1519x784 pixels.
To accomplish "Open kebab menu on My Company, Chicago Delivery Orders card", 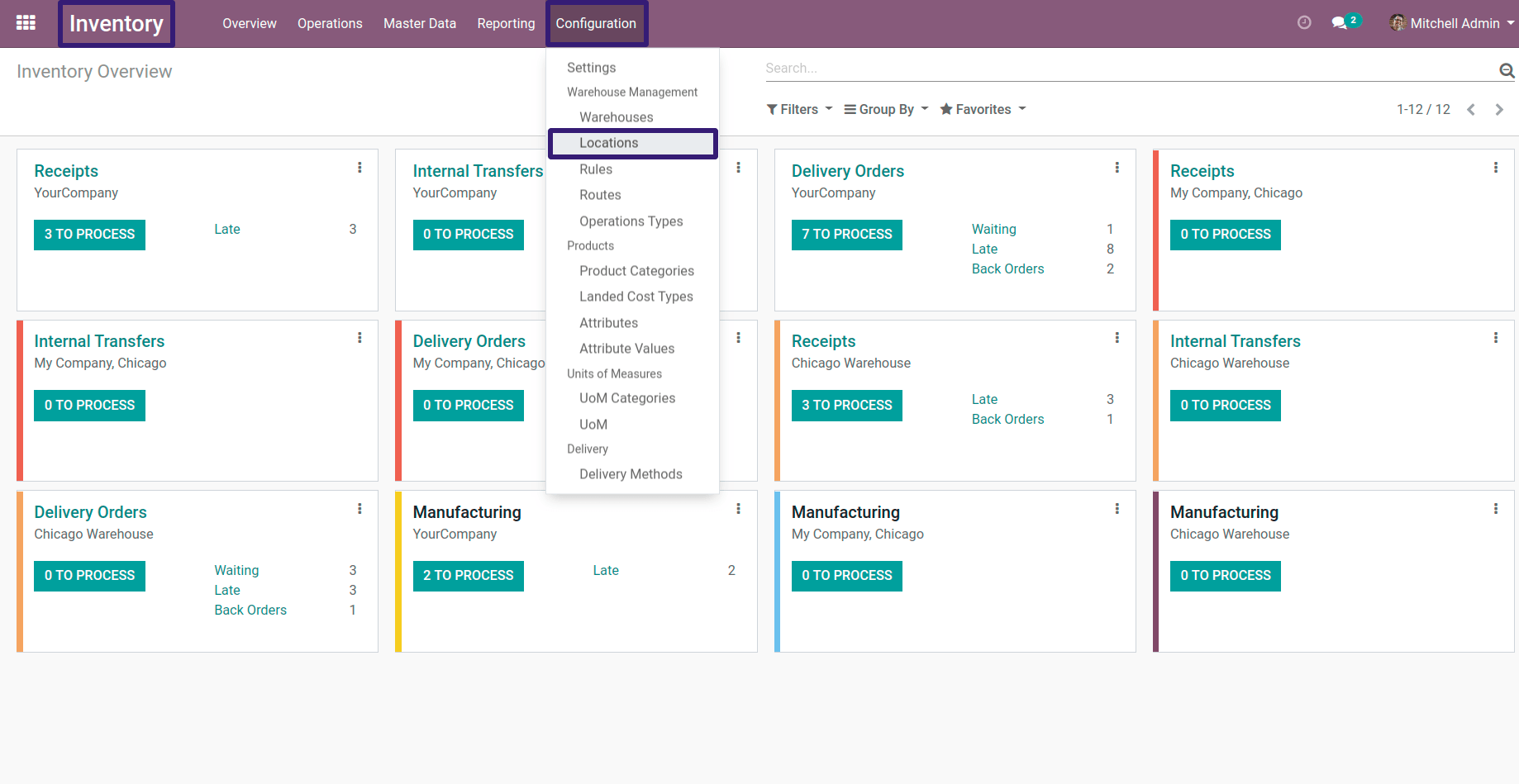I will (738, 338).
